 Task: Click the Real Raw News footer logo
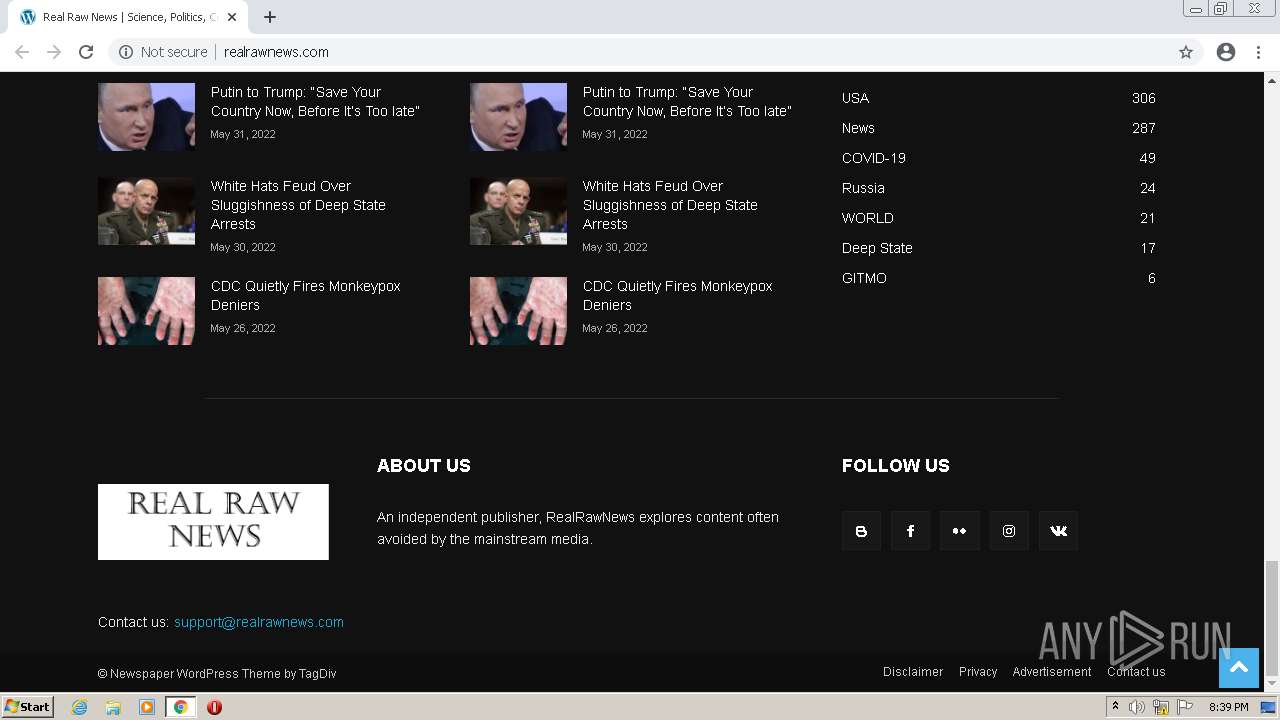(x=213, y=522)
